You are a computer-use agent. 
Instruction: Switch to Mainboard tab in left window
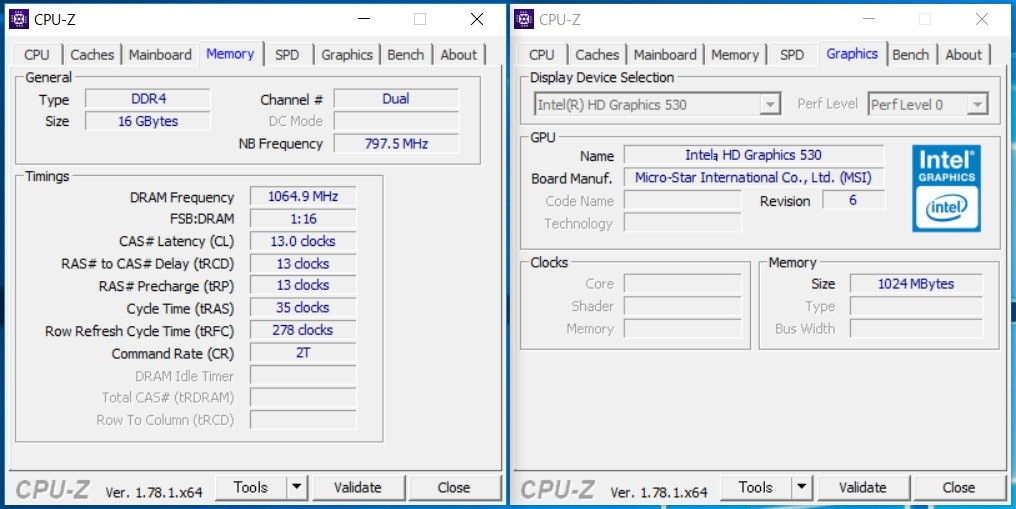pyautogui.click(x=160, y=55)
